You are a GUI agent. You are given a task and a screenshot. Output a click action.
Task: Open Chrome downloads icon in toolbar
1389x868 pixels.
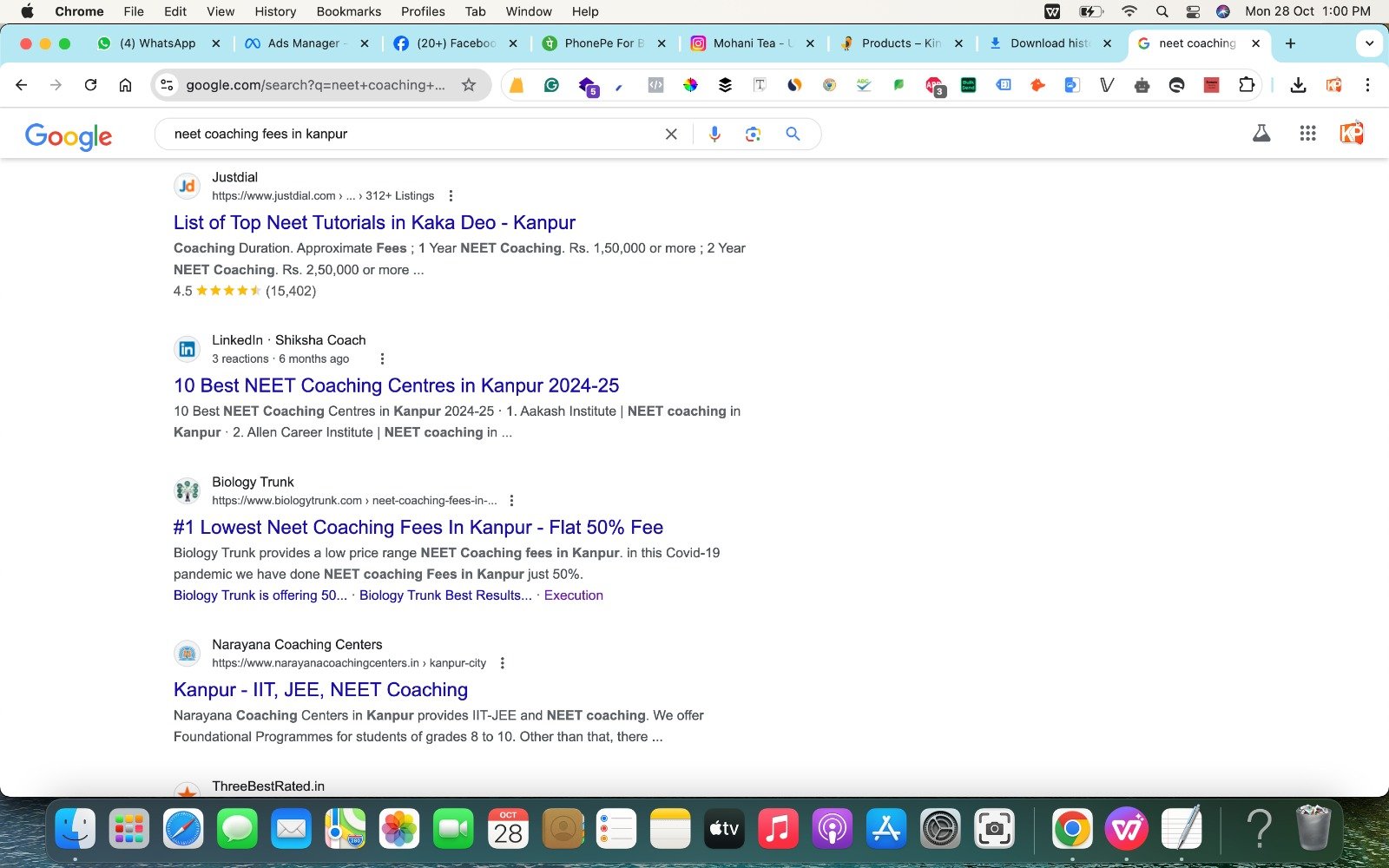(x=1298, y=84)
